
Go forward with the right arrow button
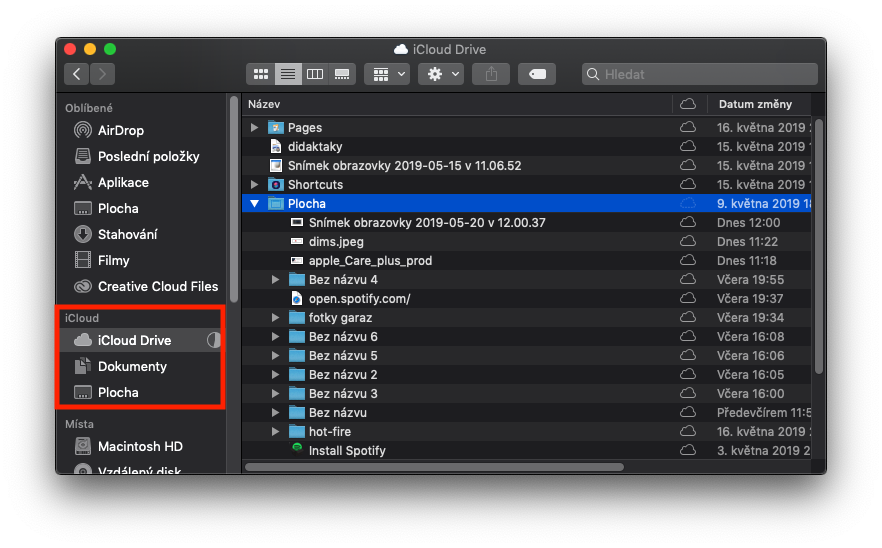[x=102, y=74]
